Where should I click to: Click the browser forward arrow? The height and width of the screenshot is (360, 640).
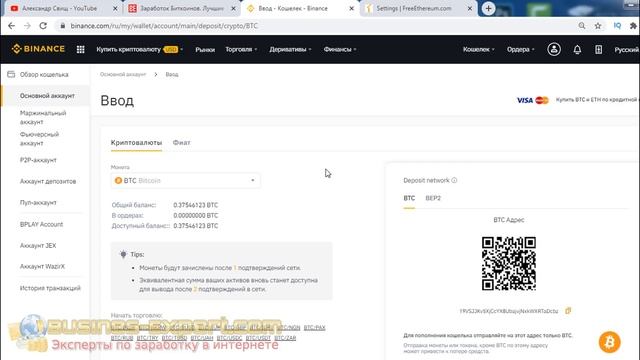tap(27, 26)
